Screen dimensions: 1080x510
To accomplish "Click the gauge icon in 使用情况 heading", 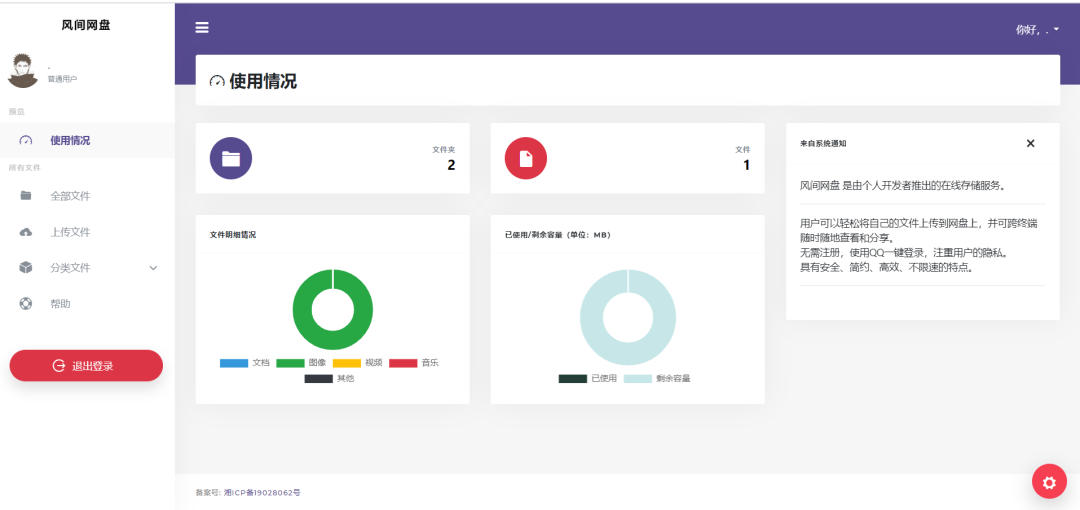I will [217, 81].
